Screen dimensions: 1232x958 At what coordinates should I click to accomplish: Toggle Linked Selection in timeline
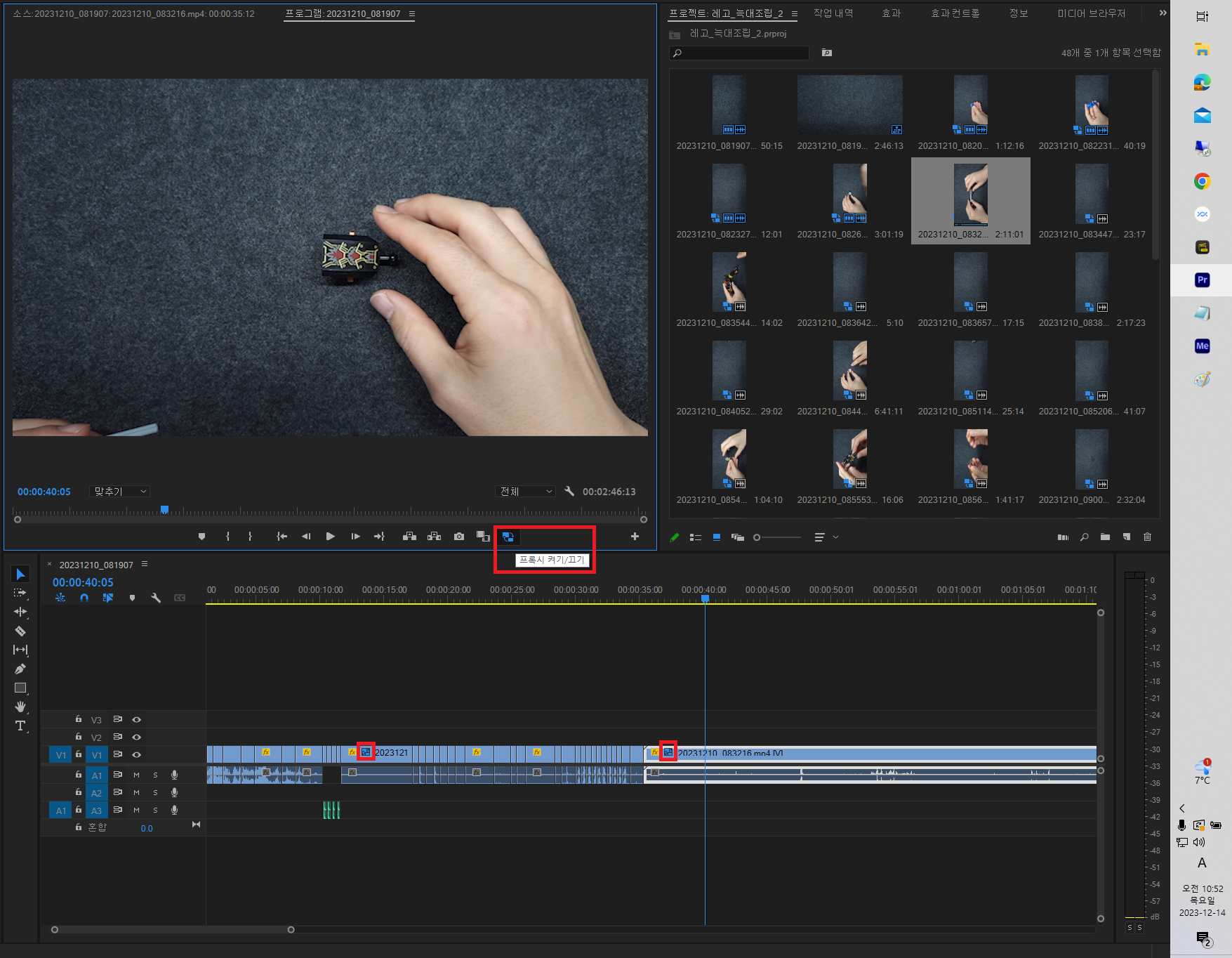(108, 598)
